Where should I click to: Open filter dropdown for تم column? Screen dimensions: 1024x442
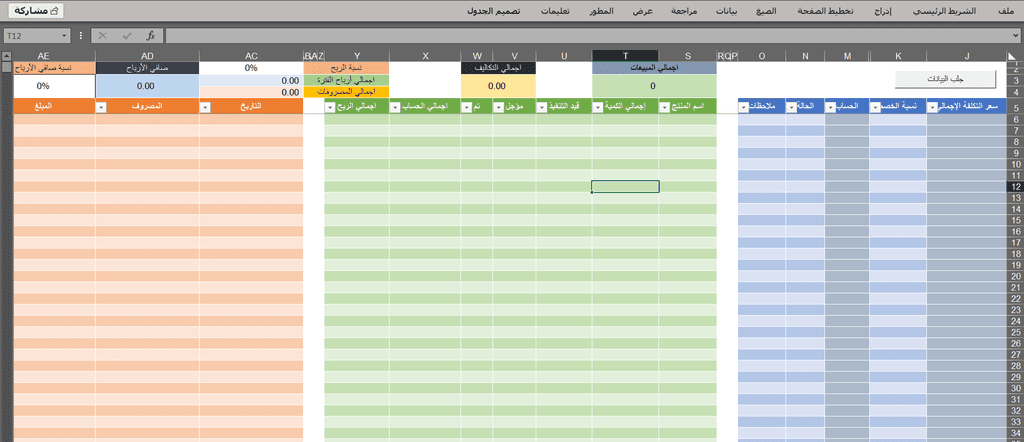pos(467,107)
